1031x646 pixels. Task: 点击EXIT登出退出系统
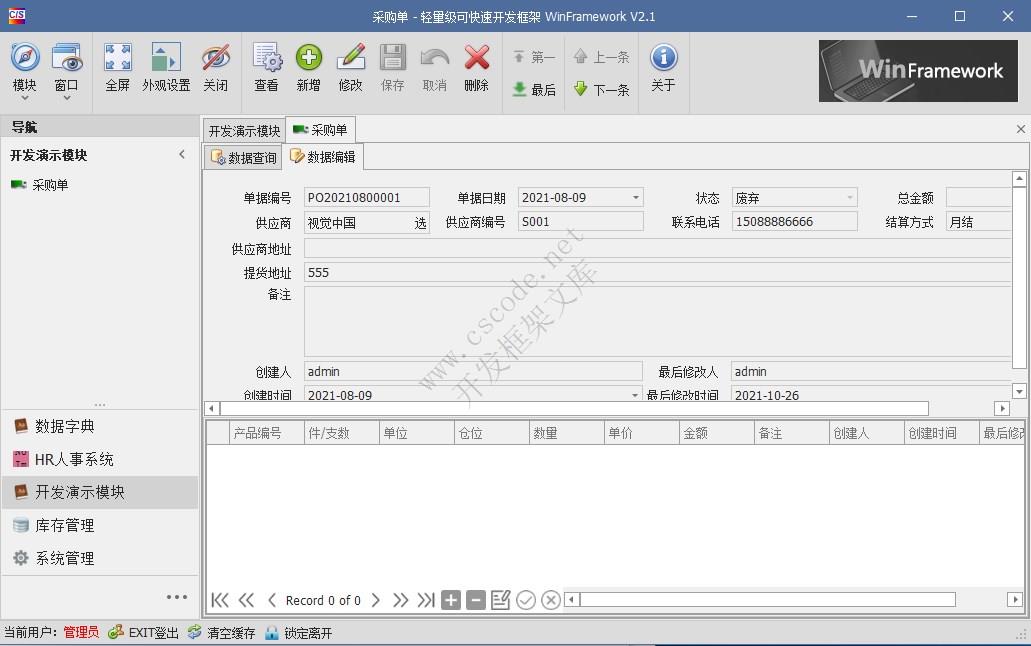pyautogui.click(x=143, y=632)
